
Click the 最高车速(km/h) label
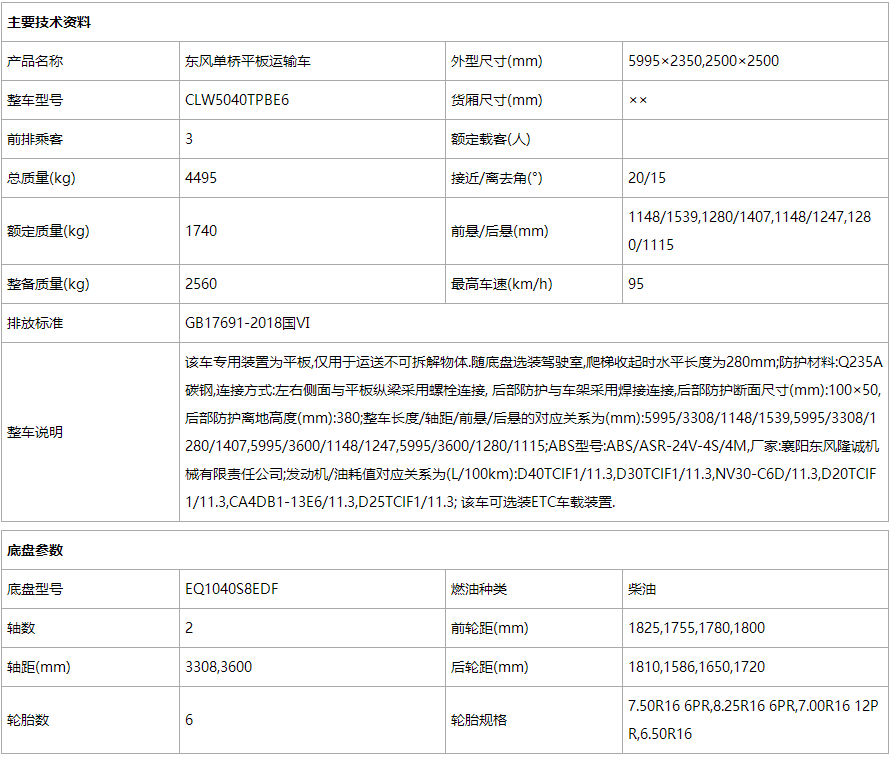coord(501,284)
